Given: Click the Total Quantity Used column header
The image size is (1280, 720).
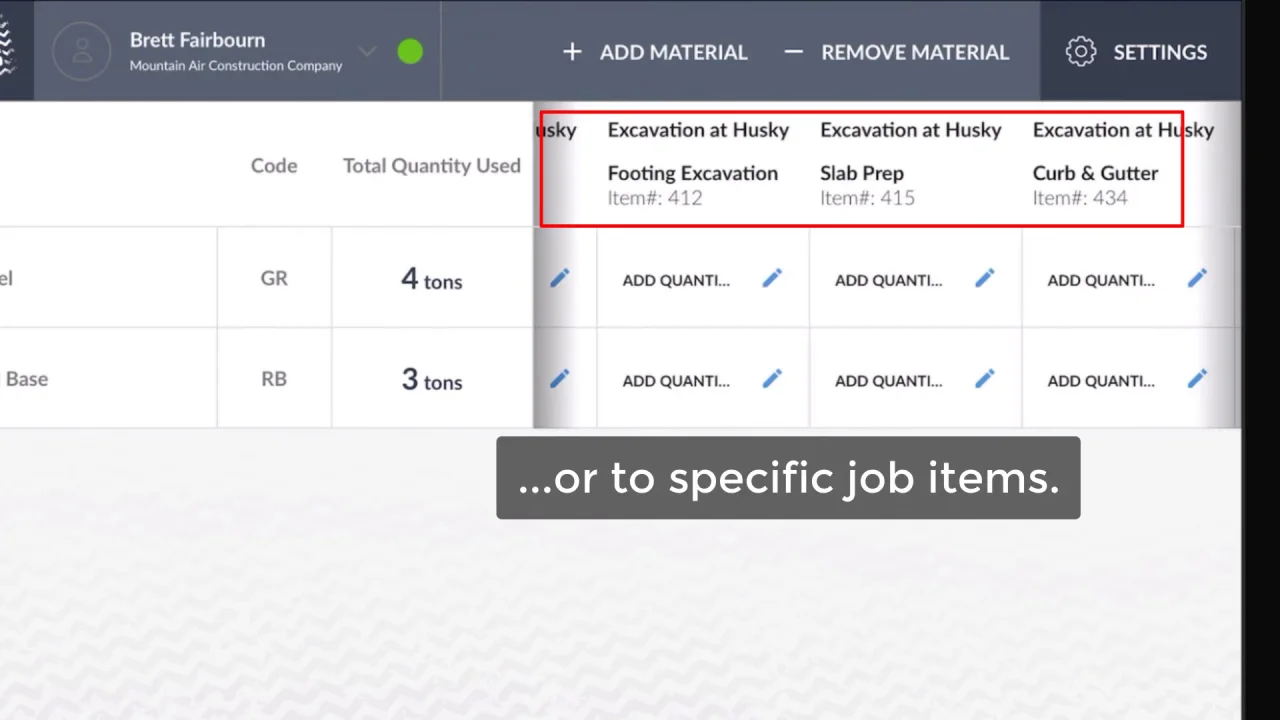Looking at the screenshot, I should pyautogui.click(x=432, y=166).
